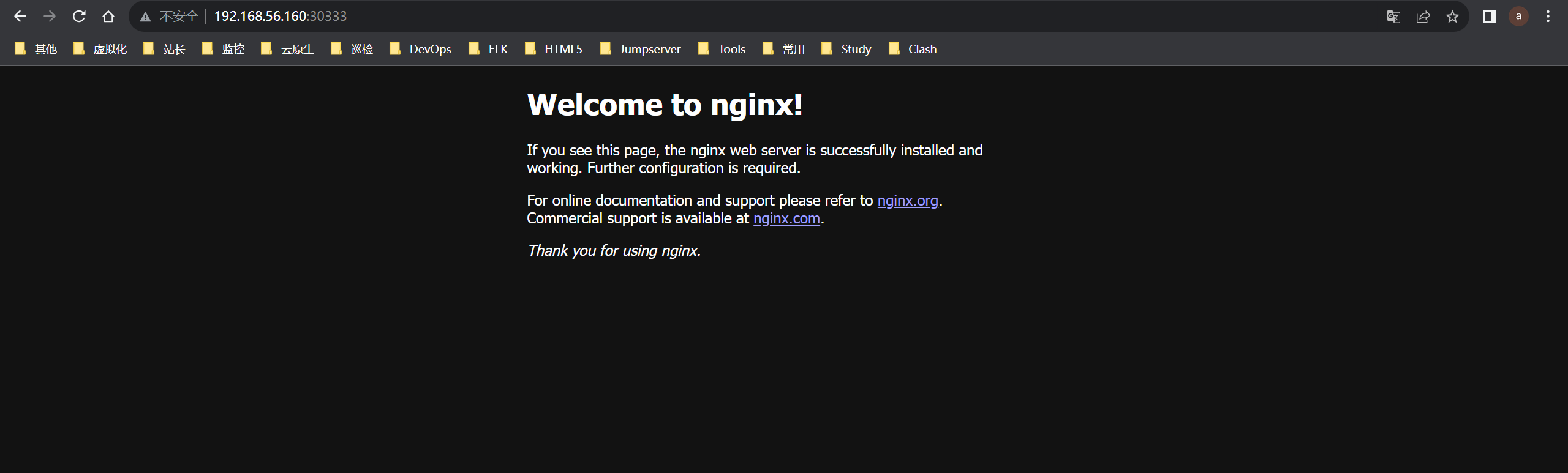Open the 监控 bookmark folder
Image resolution: width=1568 pixels, height=473 pixels.
pyautogui.click(x=224, y=49)
